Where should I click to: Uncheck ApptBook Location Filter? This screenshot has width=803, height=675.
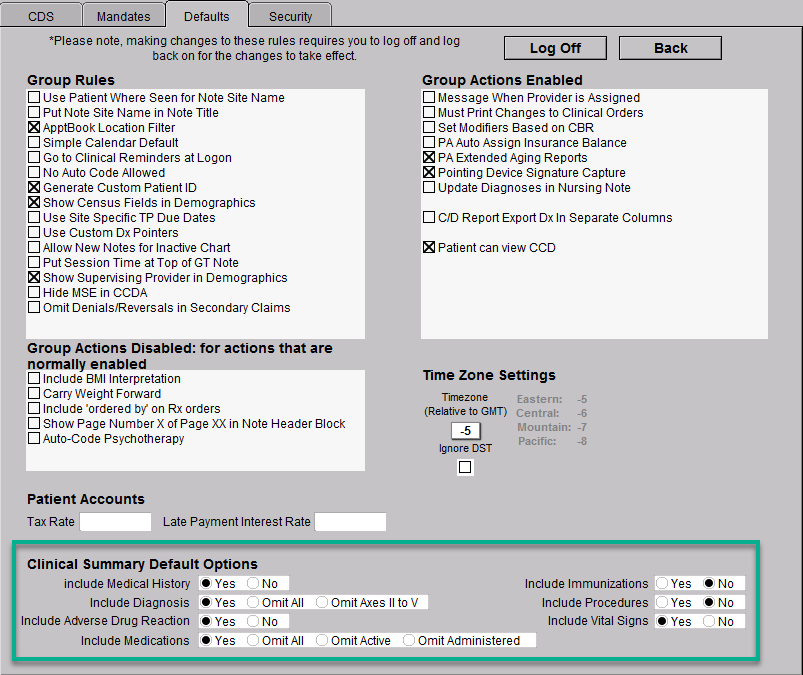(x=35, y=128)
